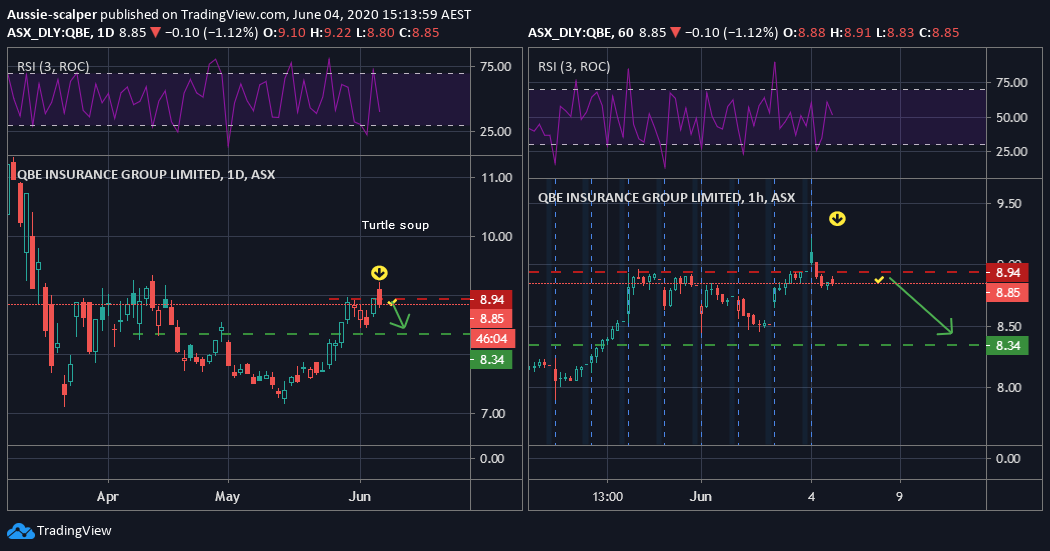Click the 13:00 label on hourly time axis
Screen dimensions: 1050x551
(x=607, y=497)
